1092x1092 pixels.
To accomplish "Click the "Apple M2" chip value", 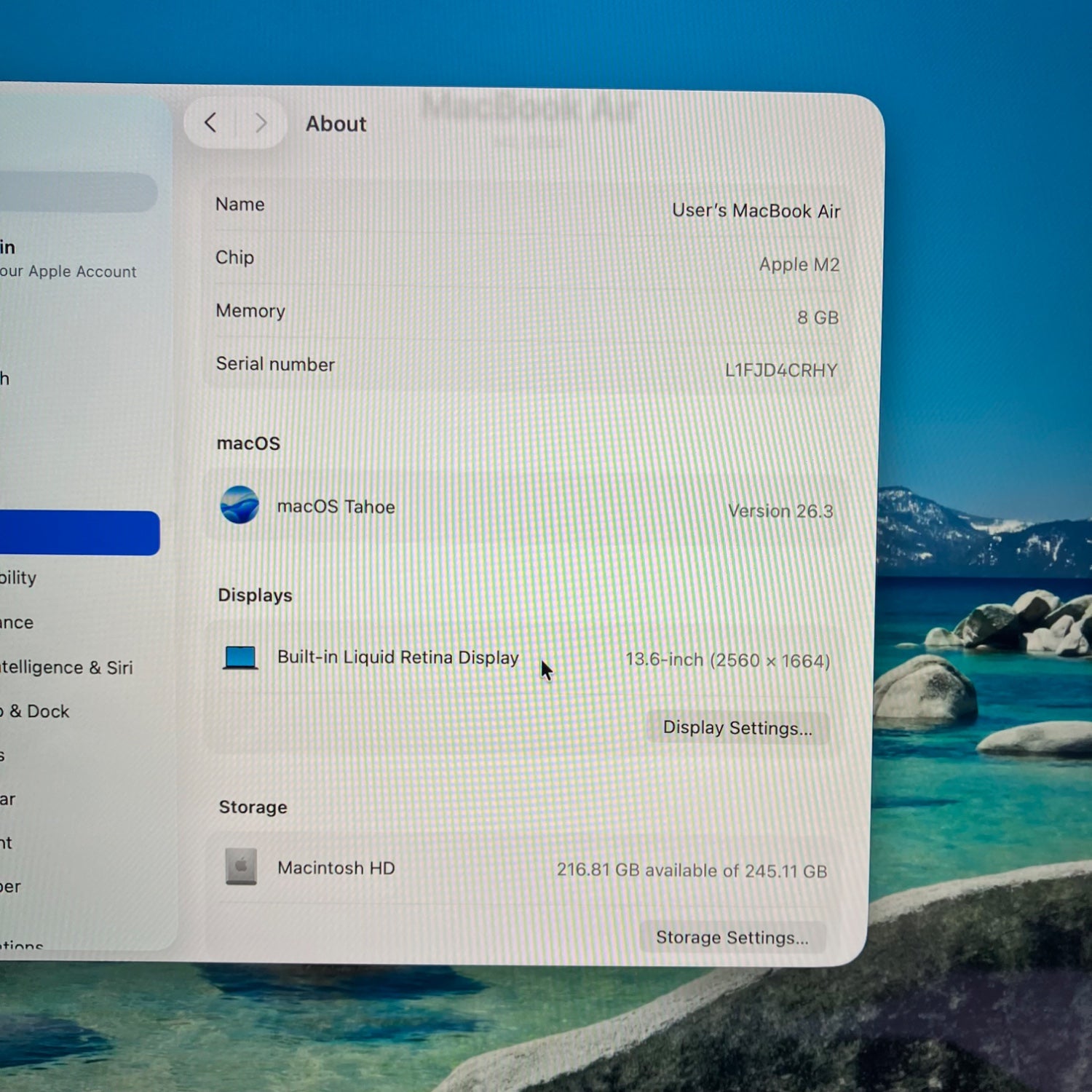I will pos(799,264).
